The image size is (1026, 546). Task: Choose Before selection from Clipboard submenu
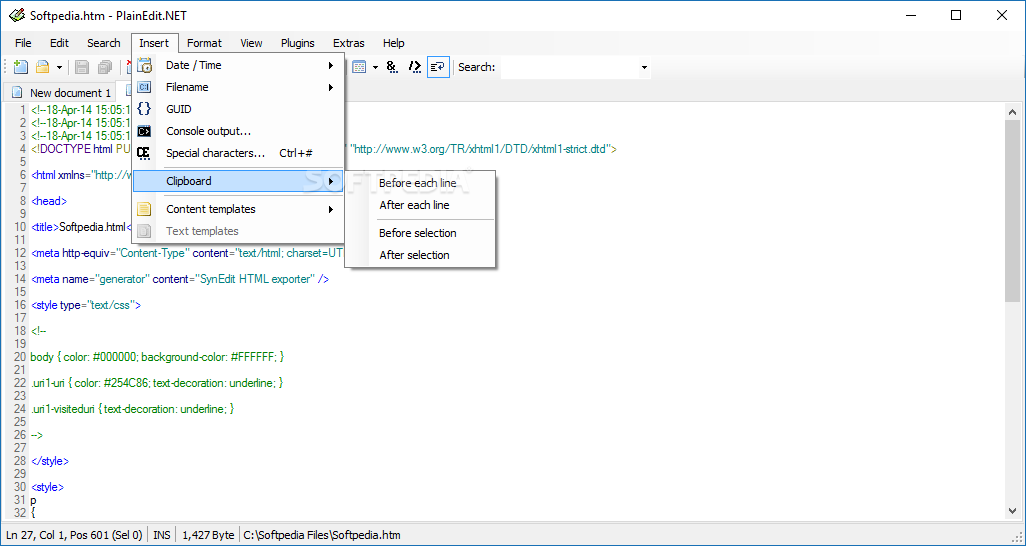[420, 233]
